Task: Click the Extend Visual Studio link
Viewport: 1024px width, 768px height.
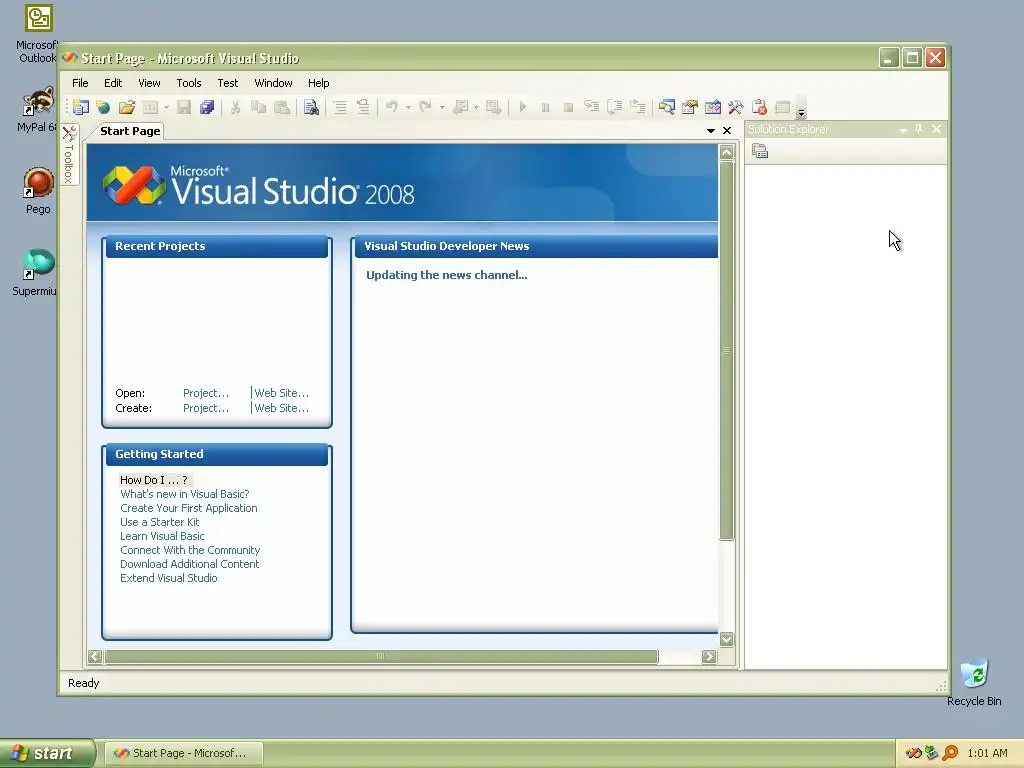Action: (x=168, y=578)
